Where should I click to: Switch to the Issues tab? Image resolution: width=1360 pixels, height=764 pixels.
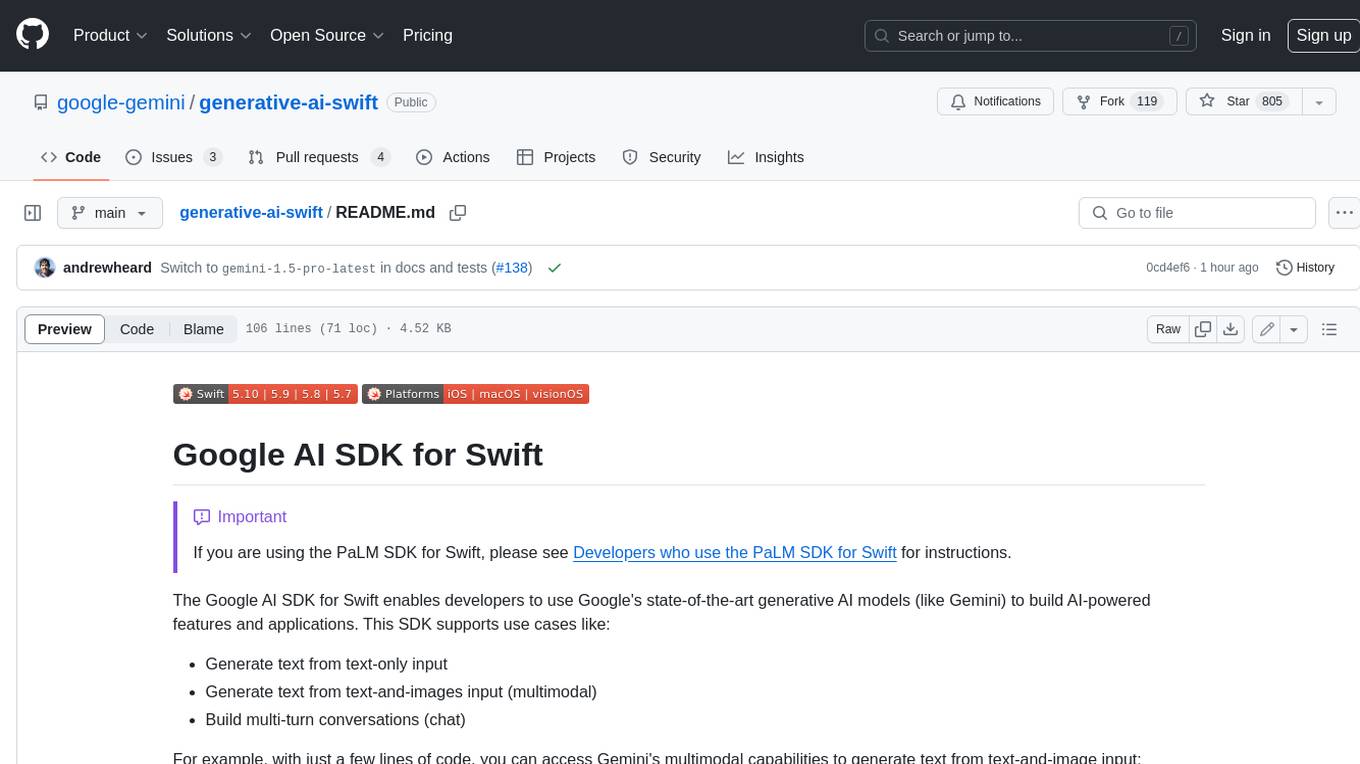(173, 157)
